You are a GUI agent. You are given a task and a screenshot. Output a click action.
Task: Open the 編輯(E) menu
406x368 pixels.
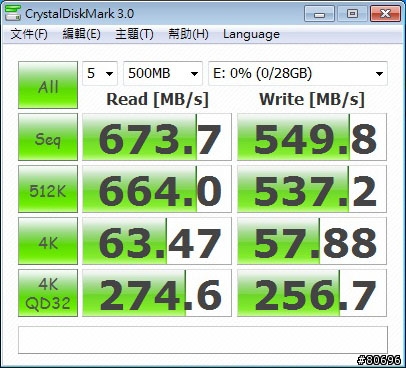82,34
